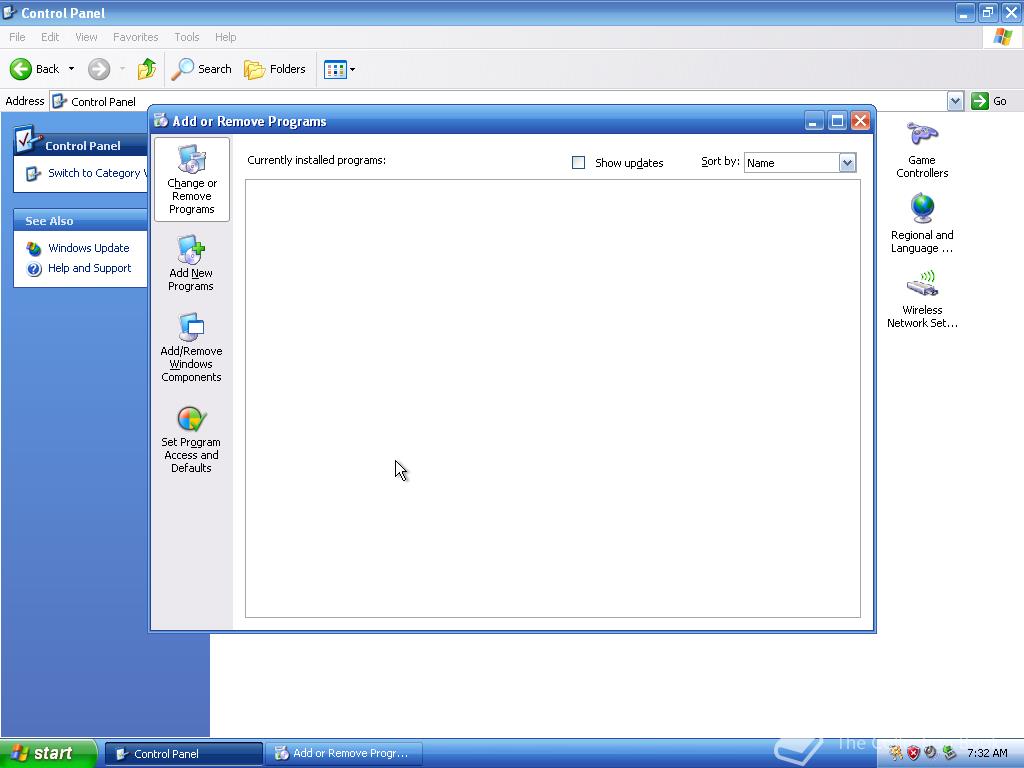Switch to Add or Remove Programs taskbar button

point(344,754)
